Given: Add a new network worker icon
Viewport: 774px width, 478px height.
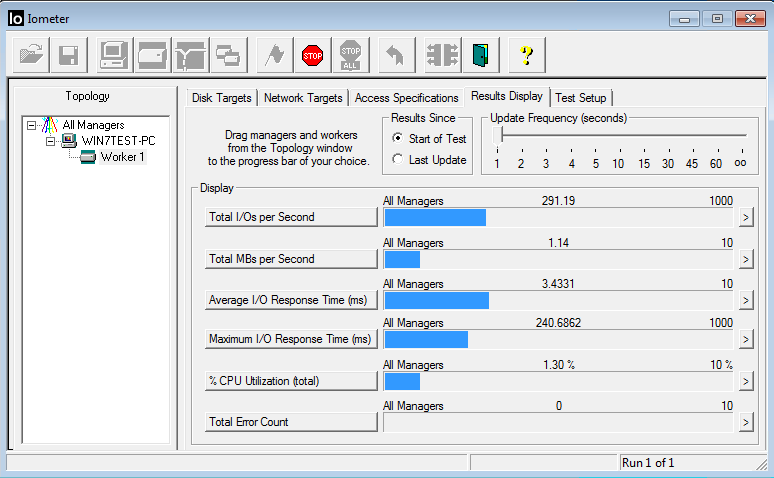Looking at the screenshot, I should [191, 55].
